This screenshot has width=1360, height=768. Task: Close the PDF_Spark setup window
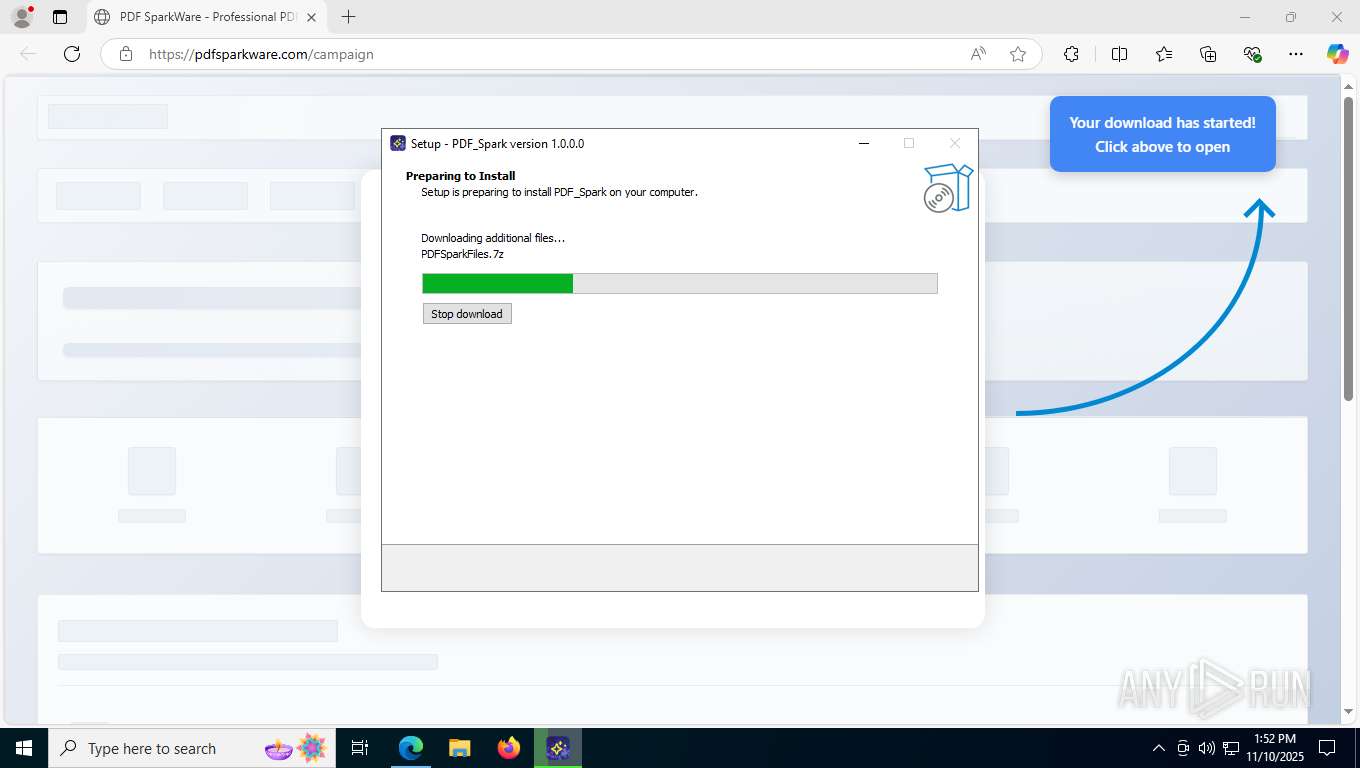coord(954,143)
